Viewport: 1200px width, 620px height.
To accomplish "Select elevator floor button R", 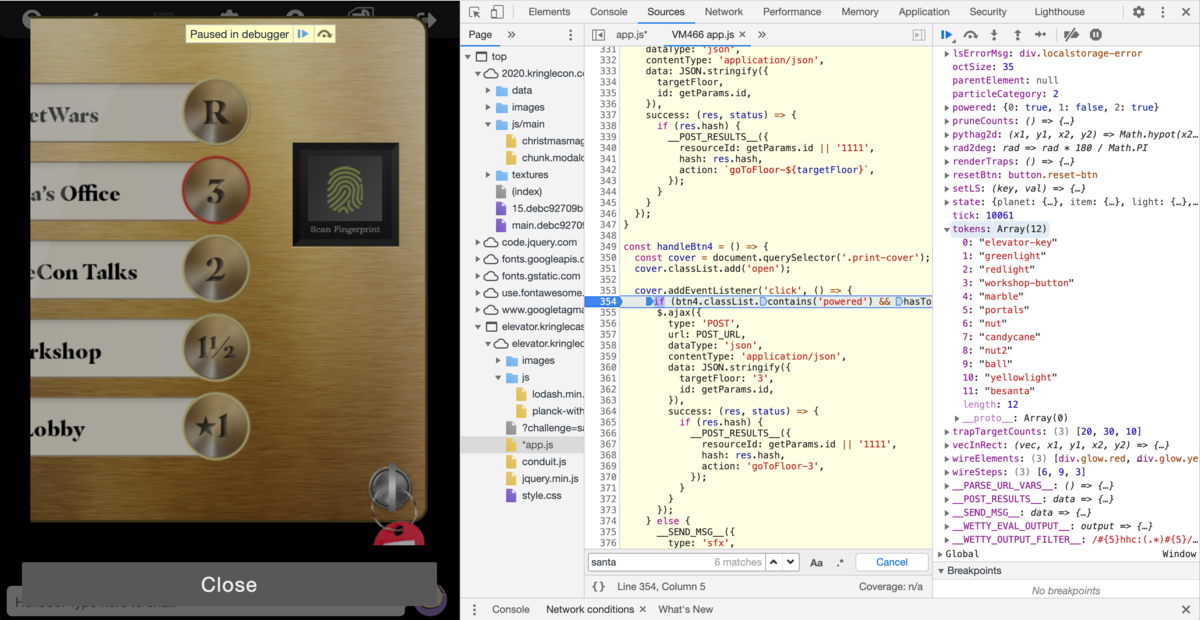I will coord(215,113).
